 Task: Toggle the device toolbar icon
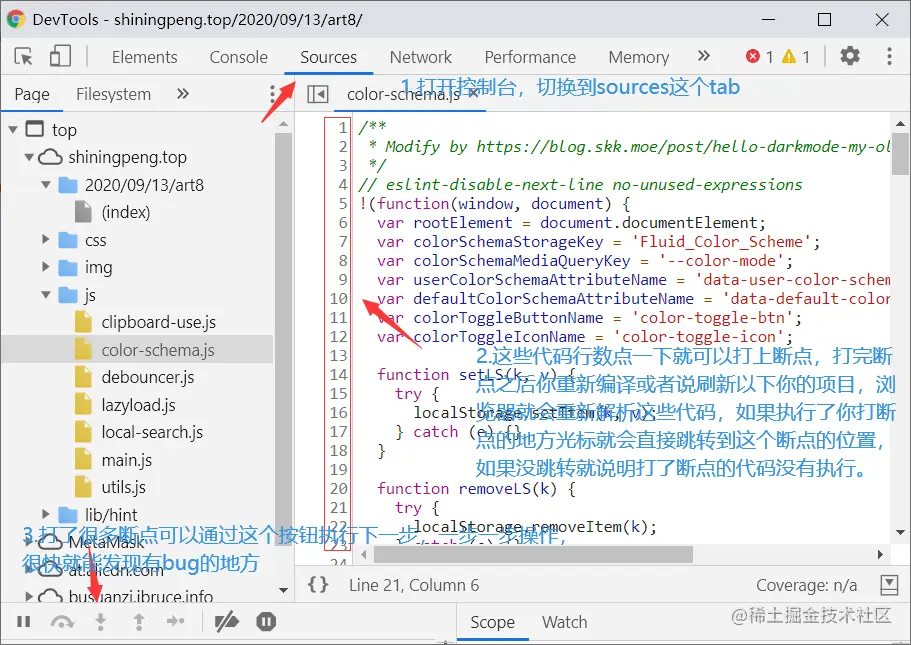(60, 56)
